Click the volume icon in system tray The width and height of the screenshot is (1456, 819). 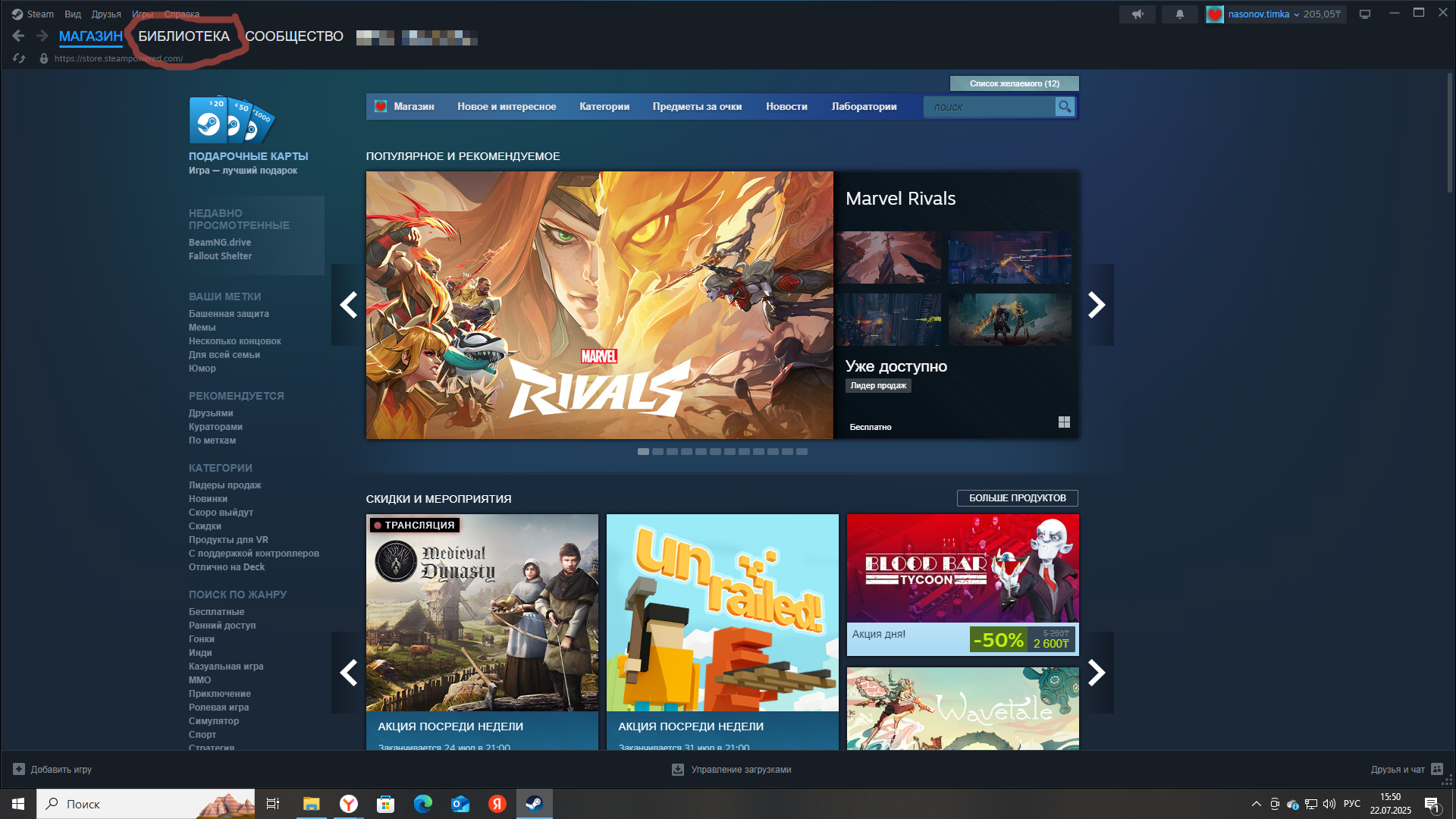coord(1329,804)
